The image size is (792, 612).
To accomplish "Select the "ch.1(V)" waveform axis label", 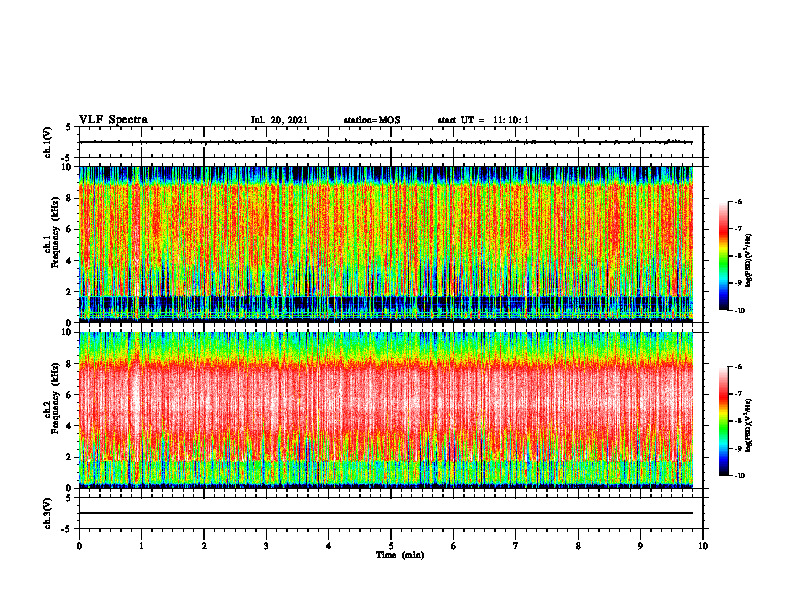I will click(x=47, y=142).
